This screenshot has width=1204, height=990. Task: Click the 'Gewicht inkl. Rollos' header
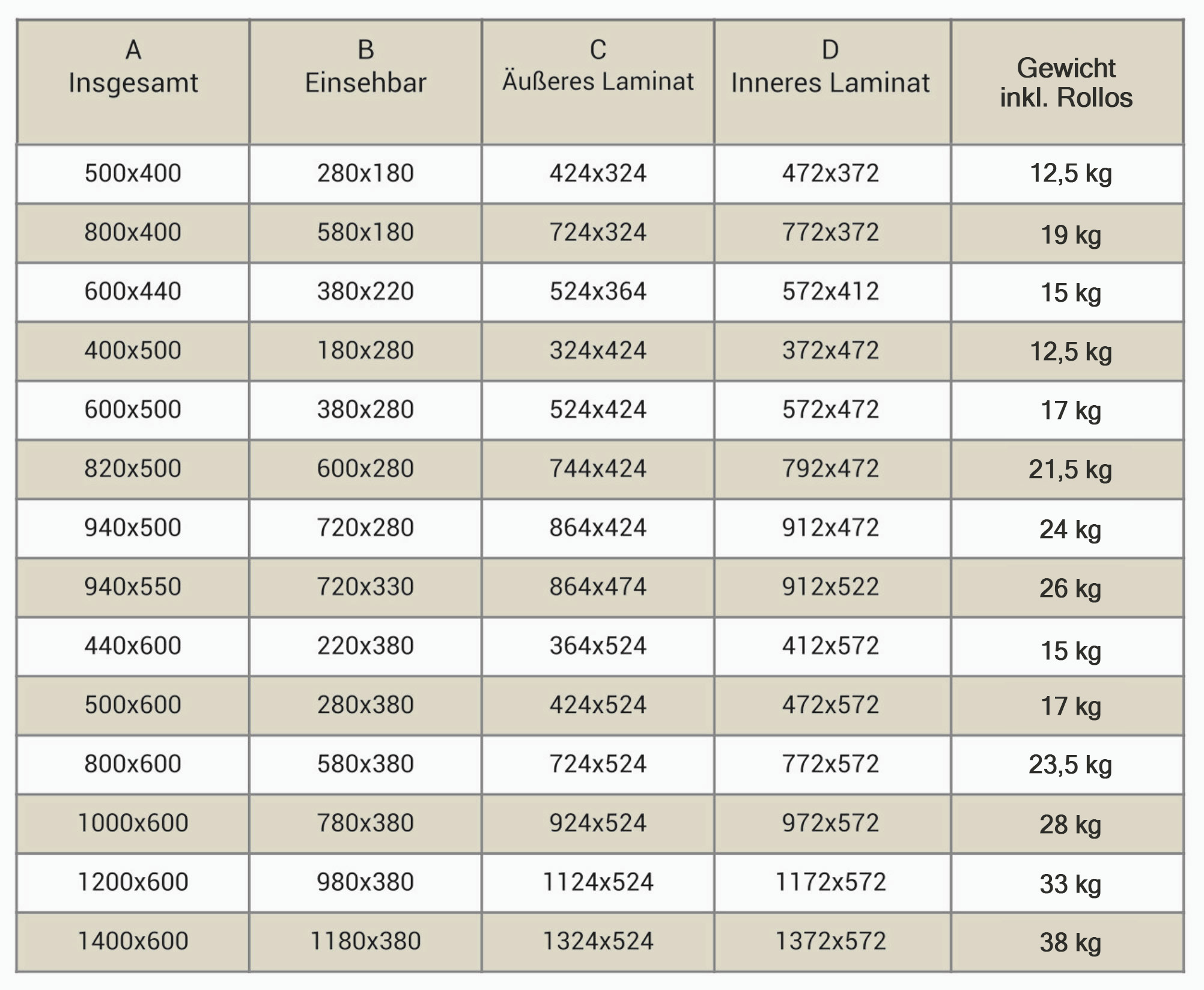click(x=1067, y=82)
